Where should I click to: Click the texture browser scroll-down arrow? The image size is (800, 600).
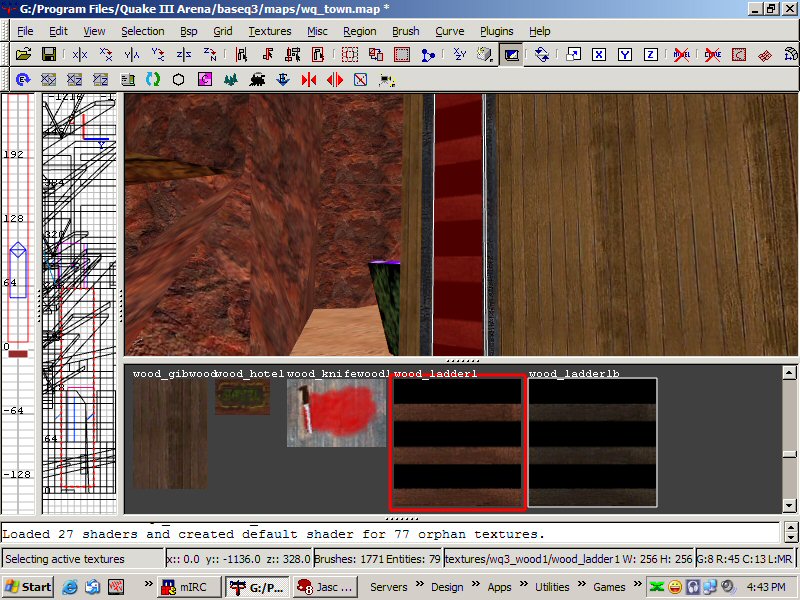(x=789, y=506)
